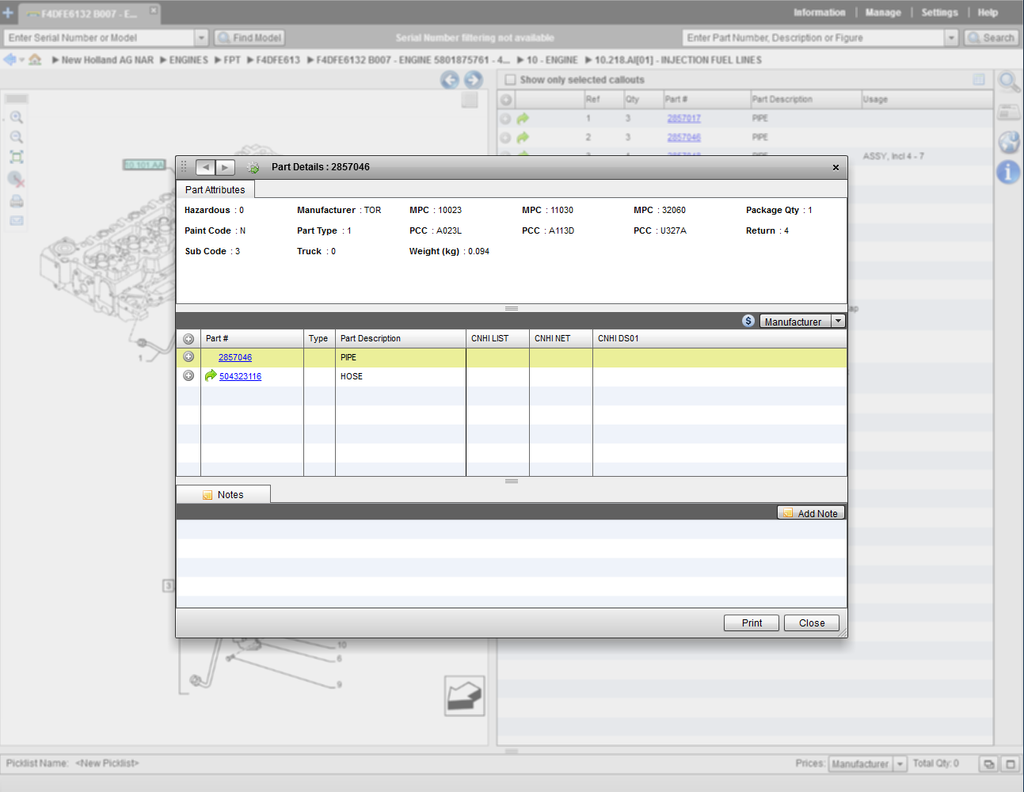Click the blue info icon in right sidebar

coord(1009,172)
